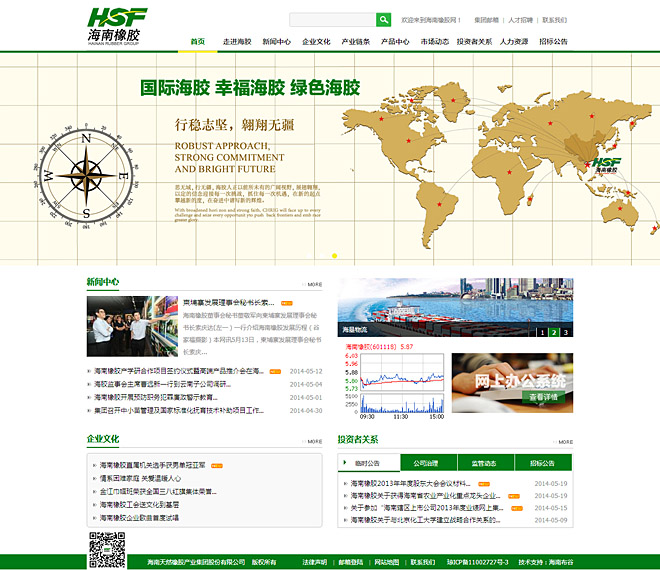The width and height of the screenshot is (660, 570).
Task: Open MORE beside 新闻中心 heading
Action: [x=314, y=284]
